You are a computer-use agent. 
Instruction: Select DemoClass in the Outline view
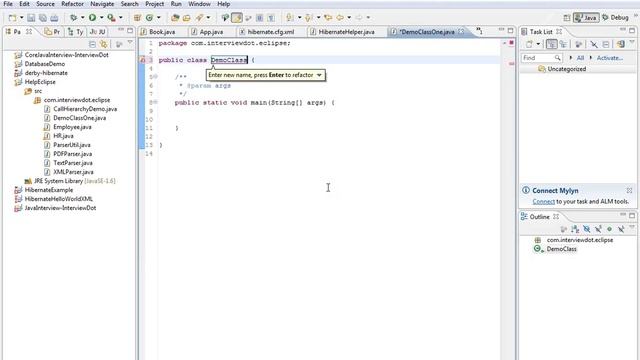point(561,249)
